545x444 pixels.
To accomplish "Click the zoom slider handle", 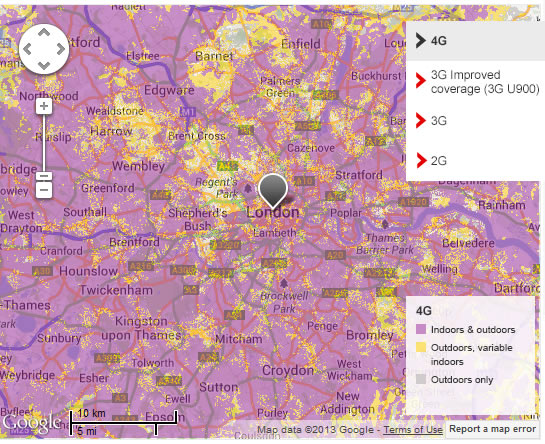I will coord(44,176).
